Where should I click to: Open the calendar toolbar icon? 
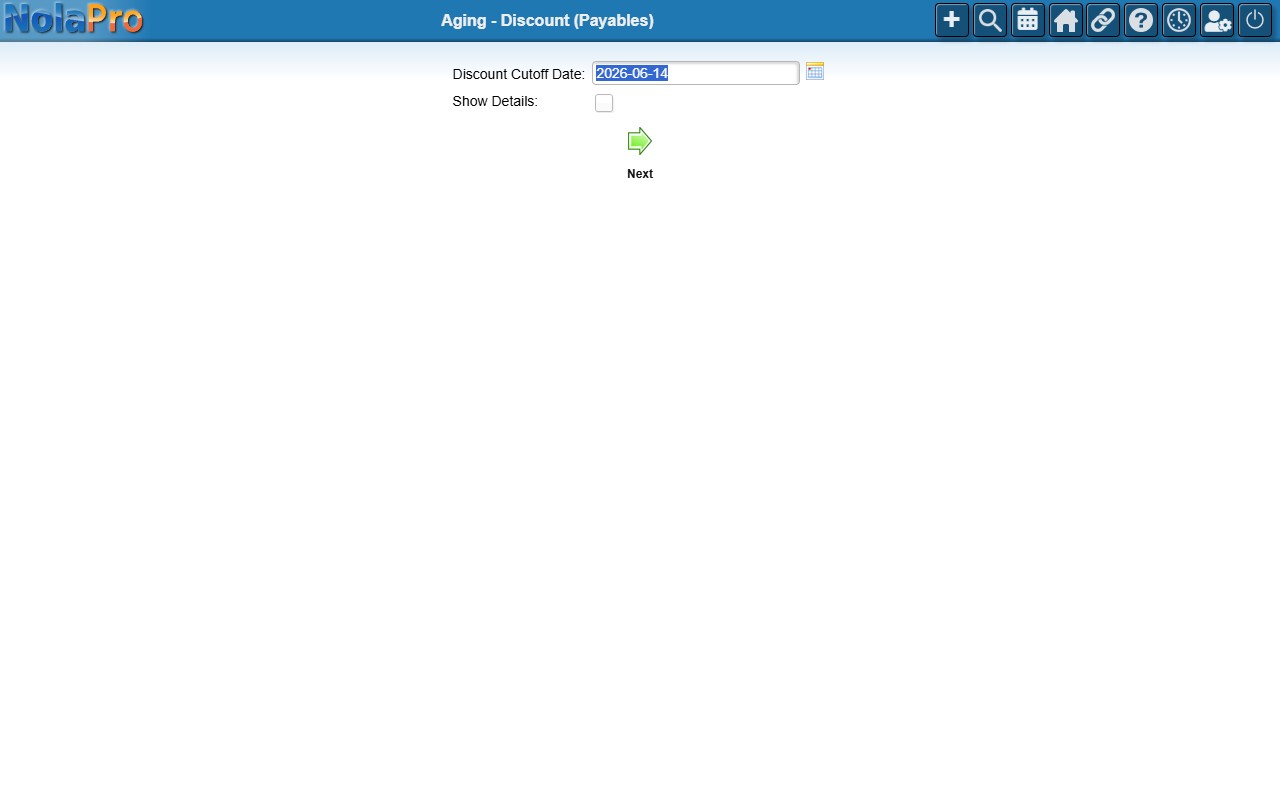1028,20
